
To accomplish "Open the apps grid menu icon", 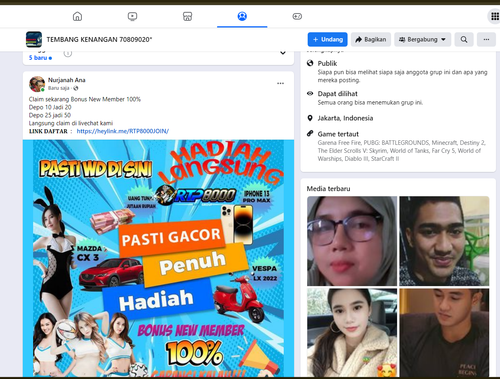I will point(495,16).
